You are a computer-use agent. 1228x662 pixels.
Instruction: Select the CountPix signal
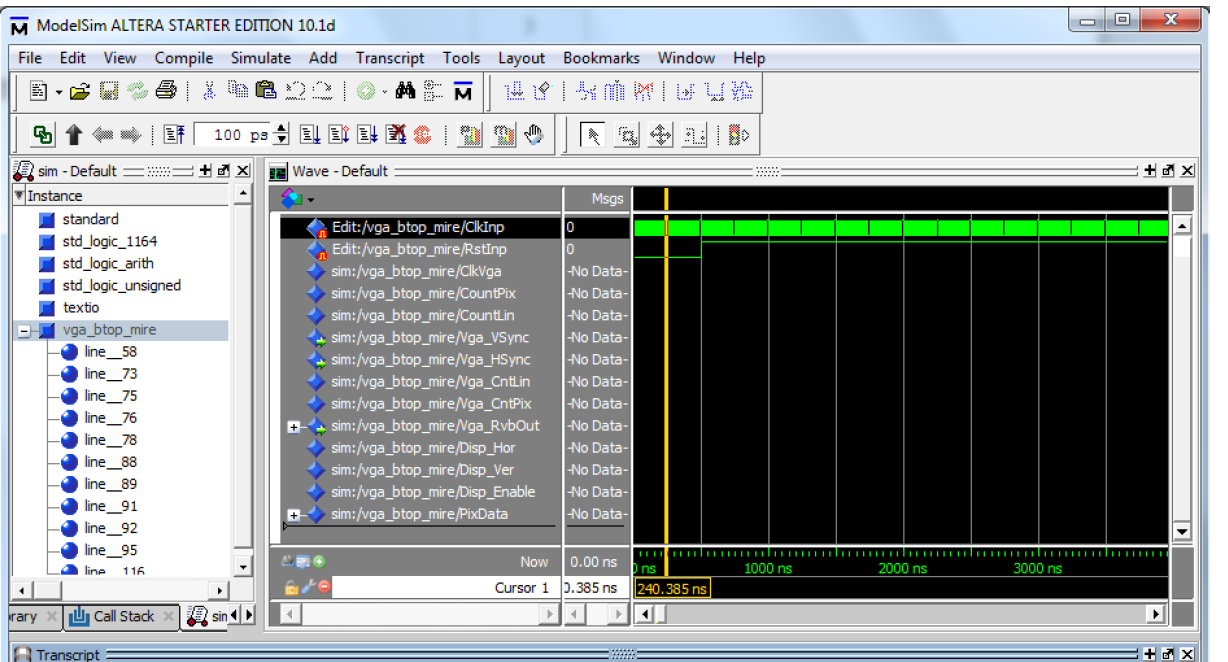point(424,294)
